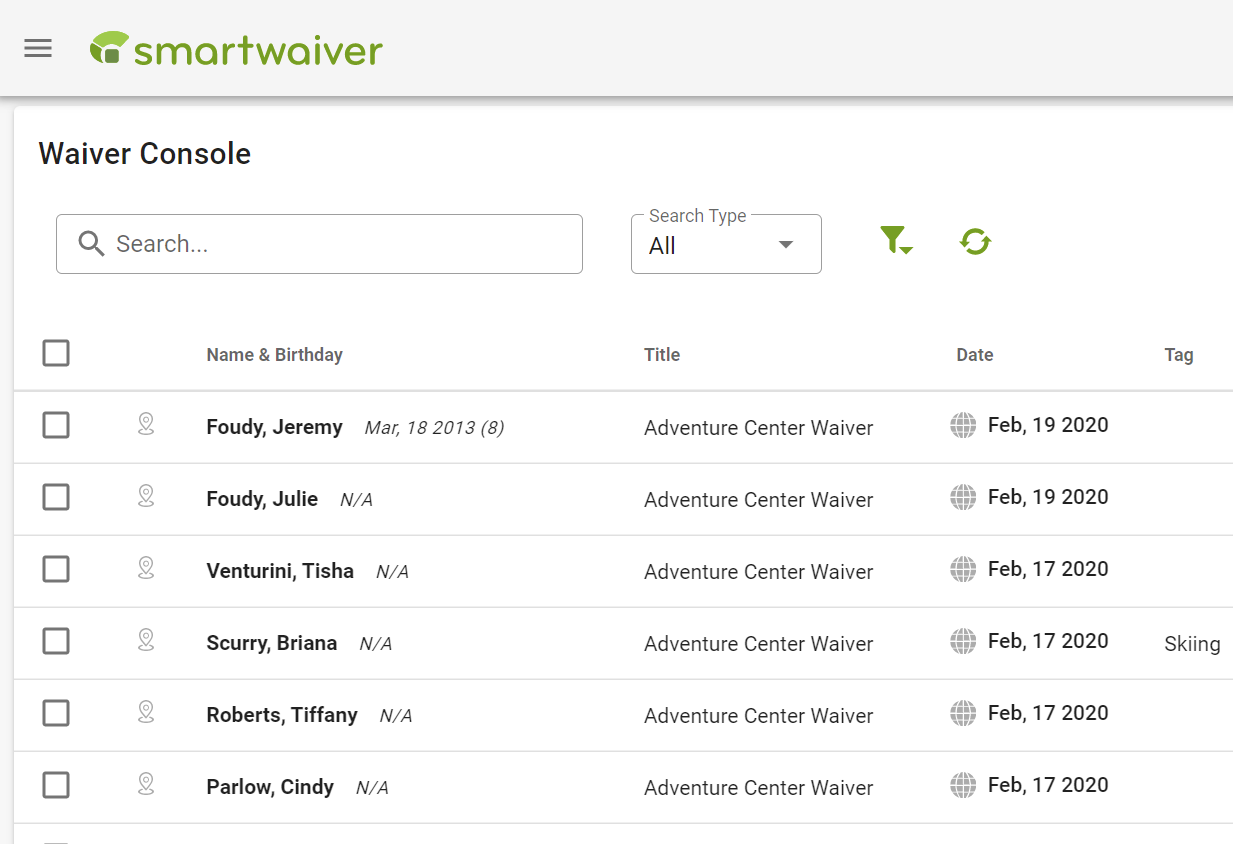Select checkbox for Venturini, Tisha
Image resolution: width=1233 pixels, height=844 pixels.
56,569
